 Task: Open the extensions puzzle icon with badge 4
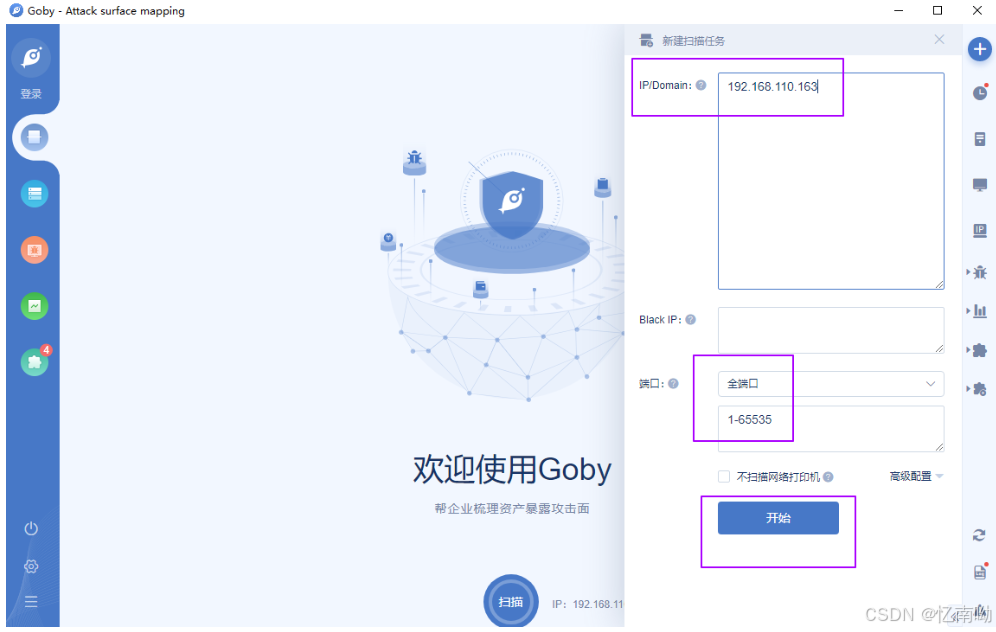(34, 362)
